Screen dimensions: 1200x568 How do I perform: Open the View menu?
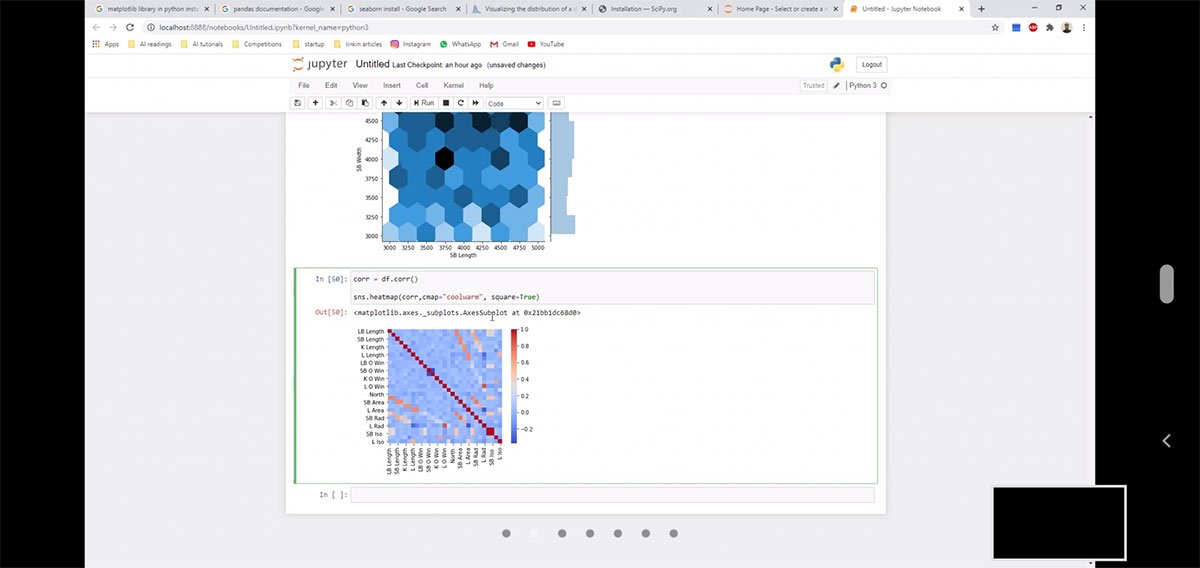tap(360, 85)
